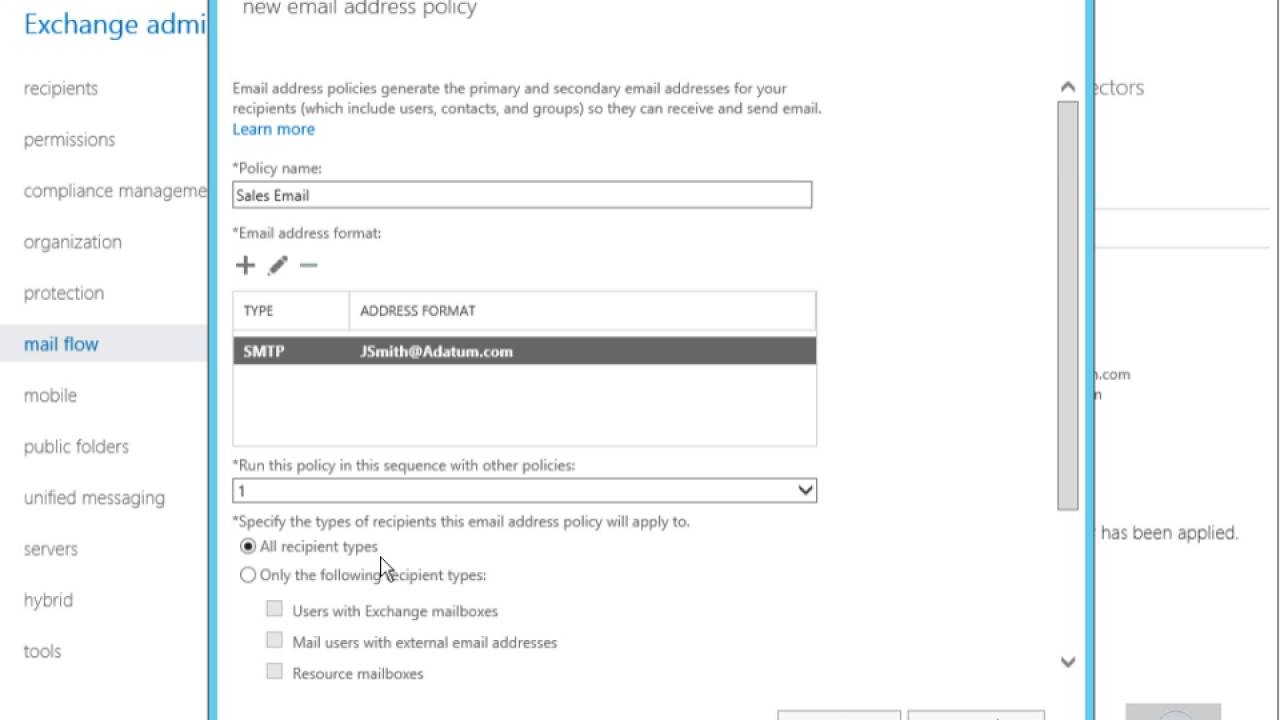Click the TYPE column header
This screenshot has height=720, width=1280.
(x=258, y=311)
